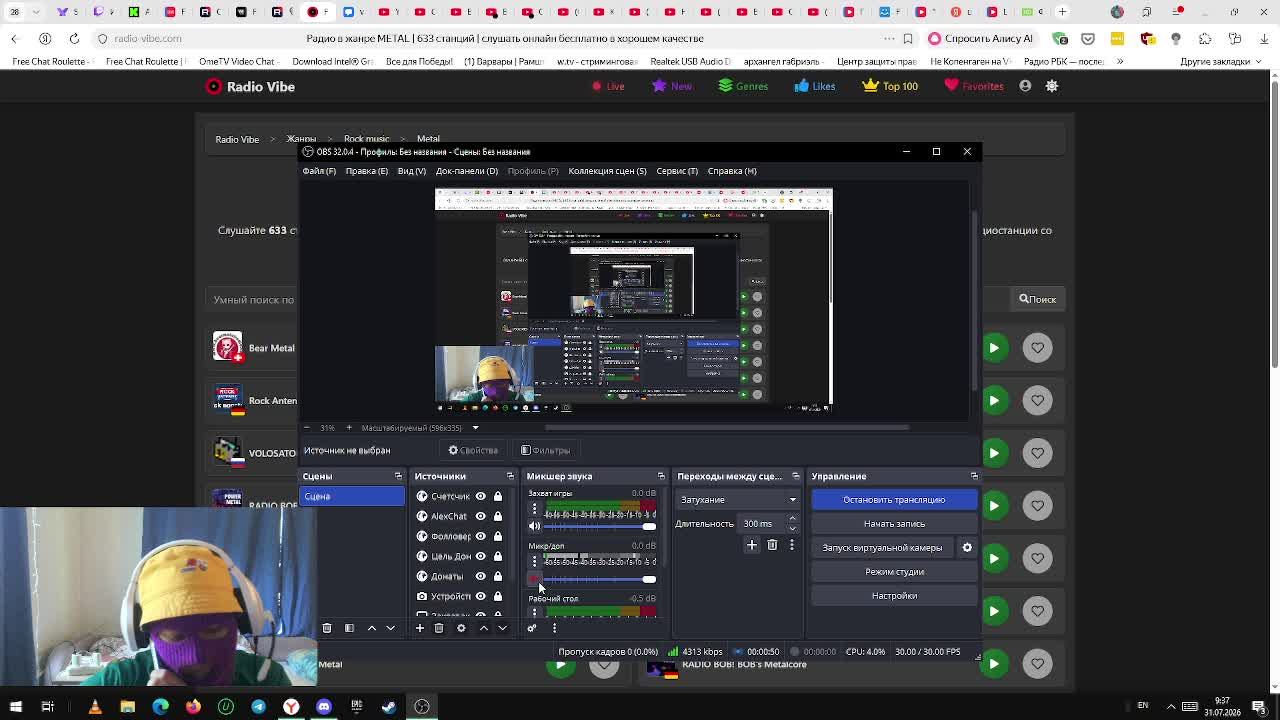Open Коллекция сцен (S) menu
The image size is (1280, 720).
[607, 171]
